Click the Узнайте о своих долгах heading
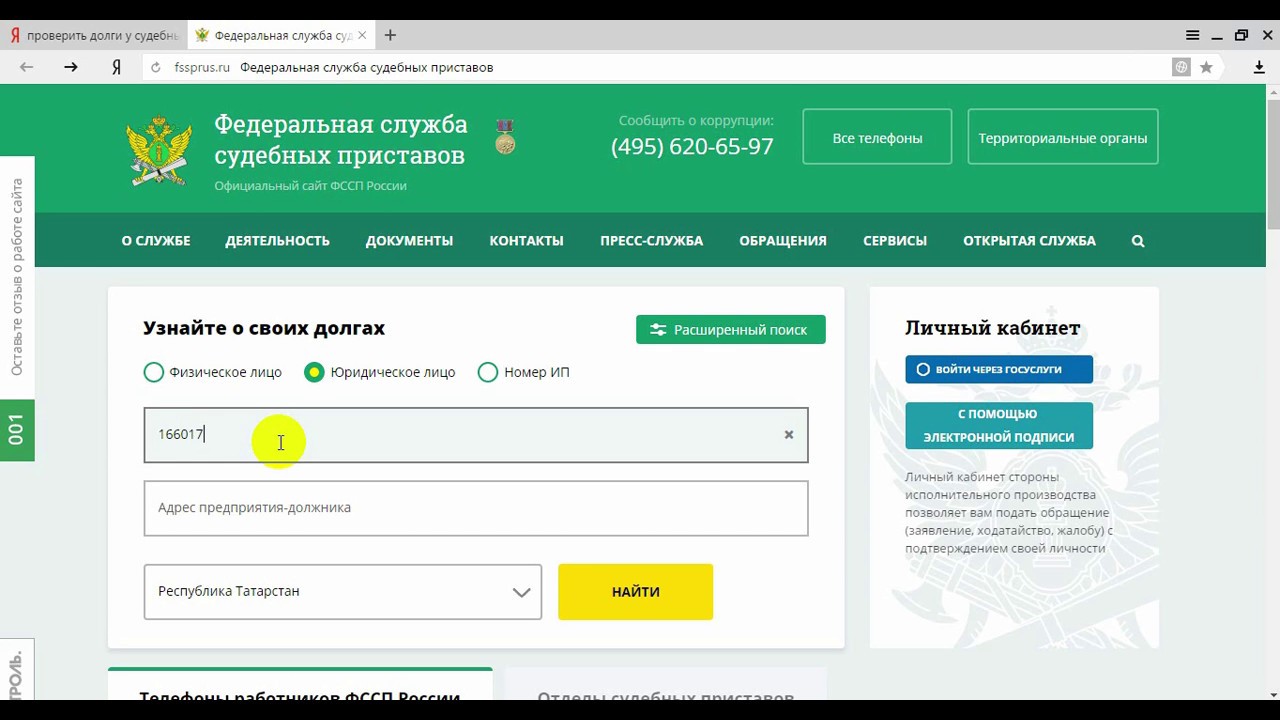This screenshot has height=720, width=1280. (264, 328)
